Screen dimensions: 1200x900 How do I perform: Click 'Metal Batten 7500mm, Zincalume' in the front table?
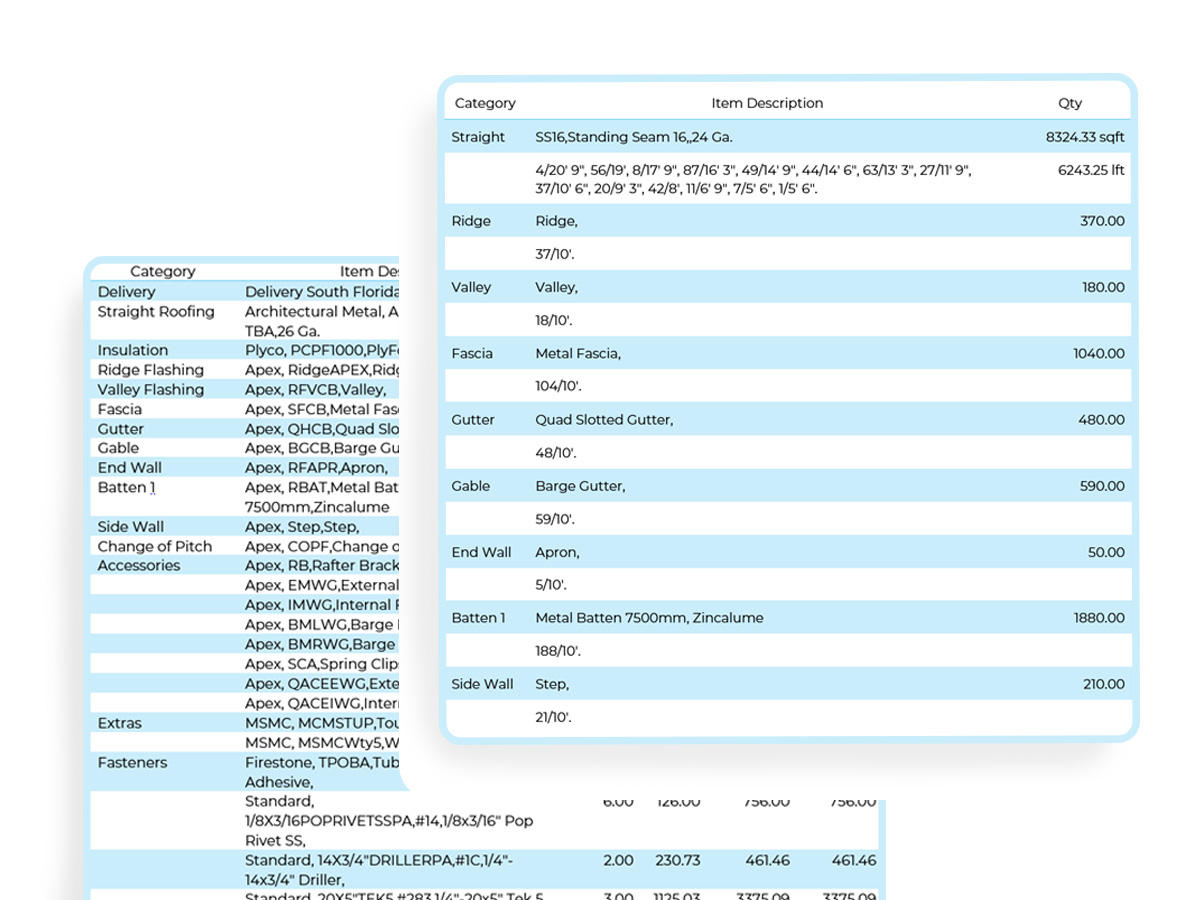click(649, 618)
